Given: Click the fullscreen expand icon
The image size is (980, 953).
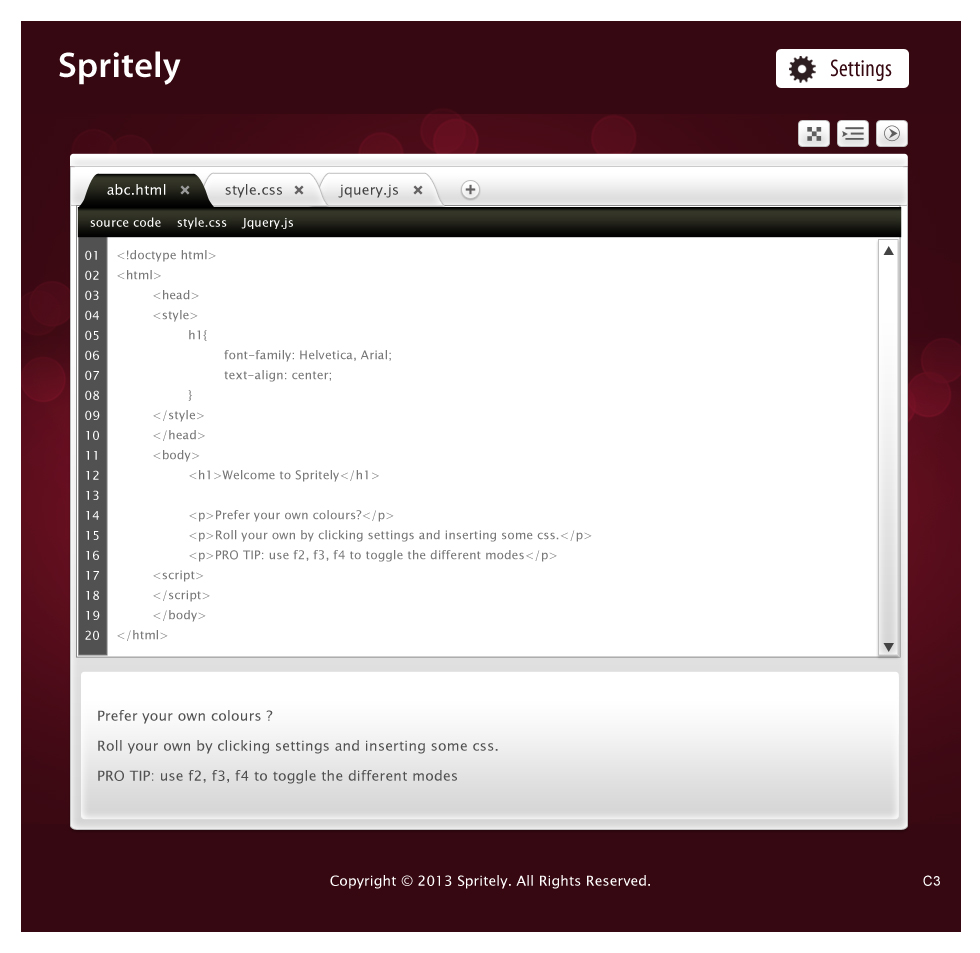Looking at the screenshot, I should point(814,134).
